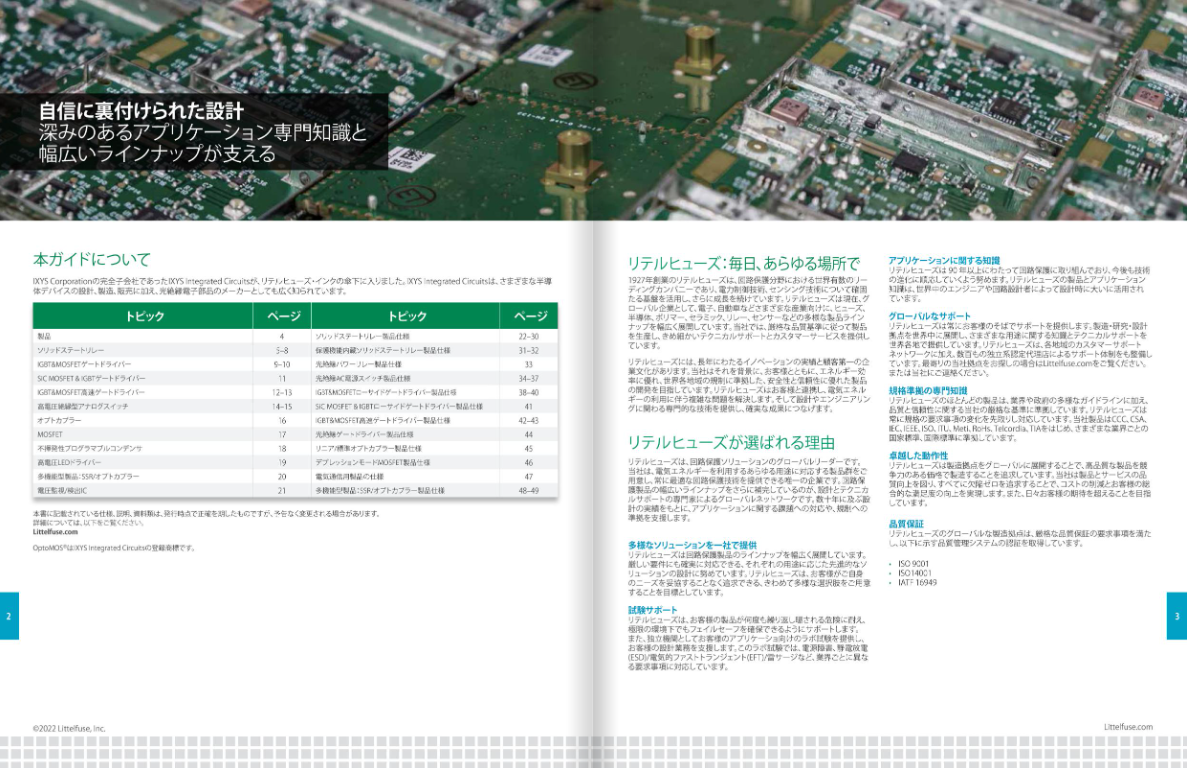Select the topic "電気通信用製品の仕様"
This screenshot has width=1187, height=768.
pos(349,477)
